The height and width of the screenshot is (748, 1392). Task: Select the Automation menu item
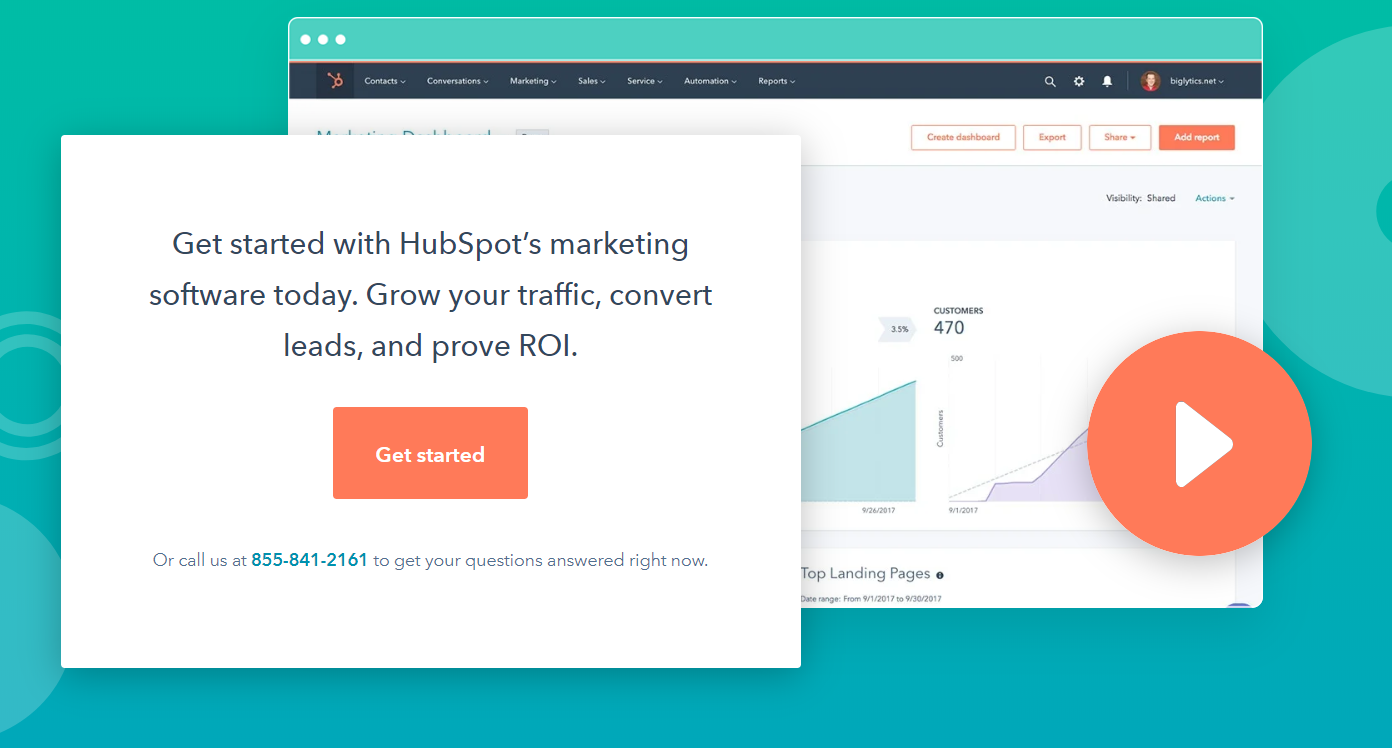click(x=710, y=81)
